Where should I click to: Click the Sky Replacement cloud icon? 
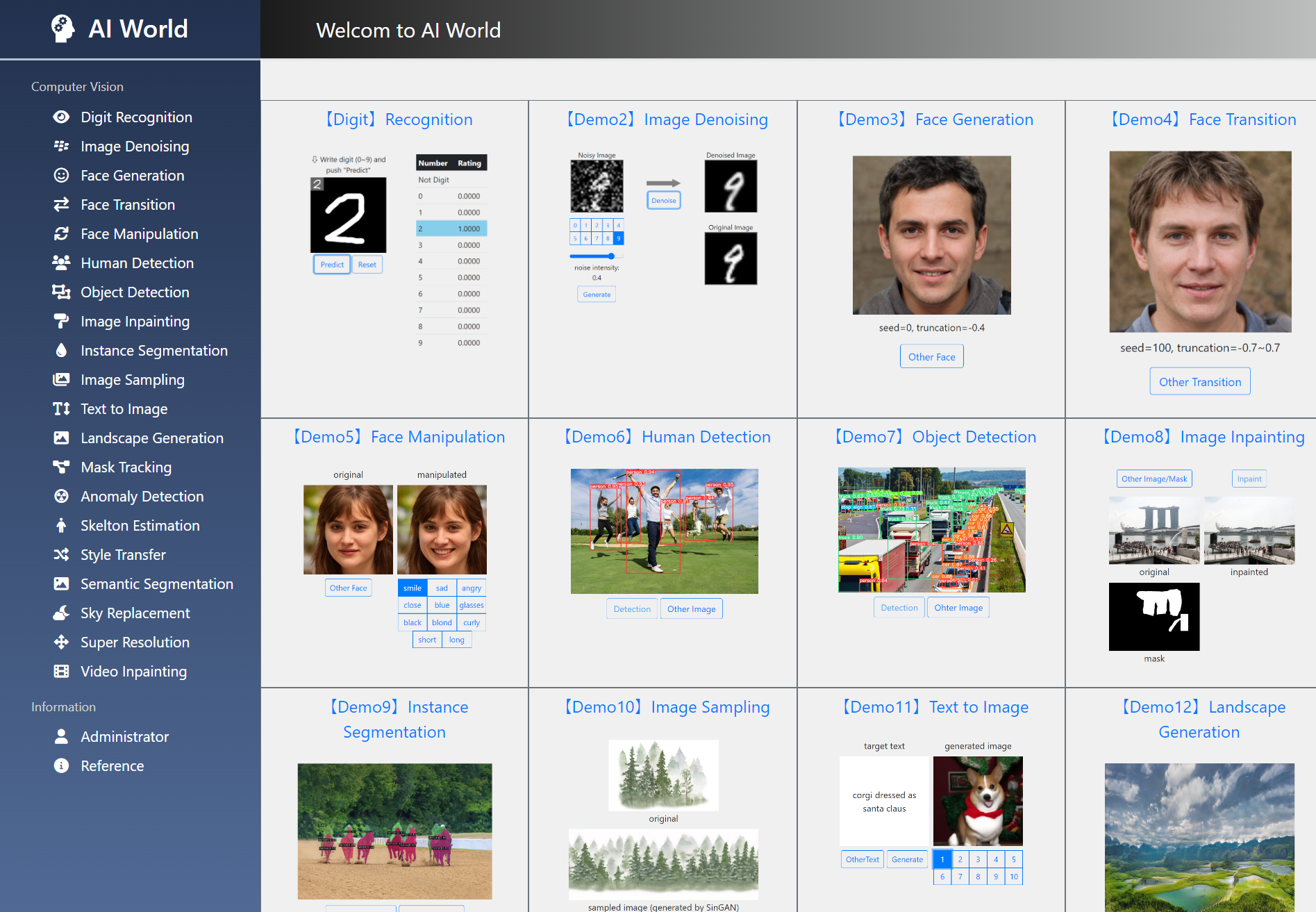[61, 613]
